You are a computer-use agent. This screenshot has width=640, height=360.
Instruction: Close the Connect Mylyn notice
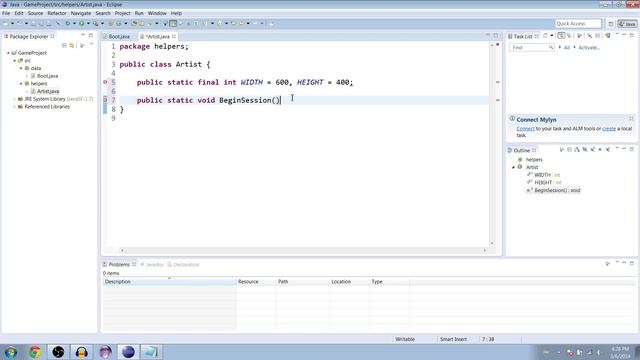point(631,119)
